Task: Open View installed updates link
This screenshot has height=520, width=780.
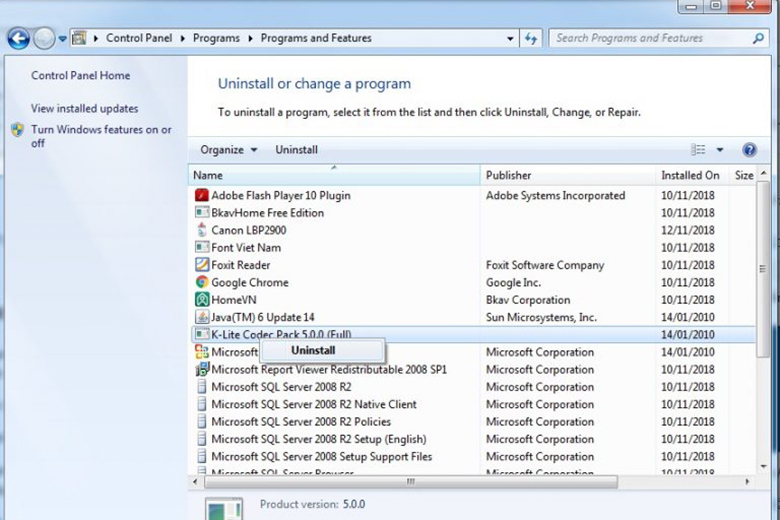Action: [84, 108]
